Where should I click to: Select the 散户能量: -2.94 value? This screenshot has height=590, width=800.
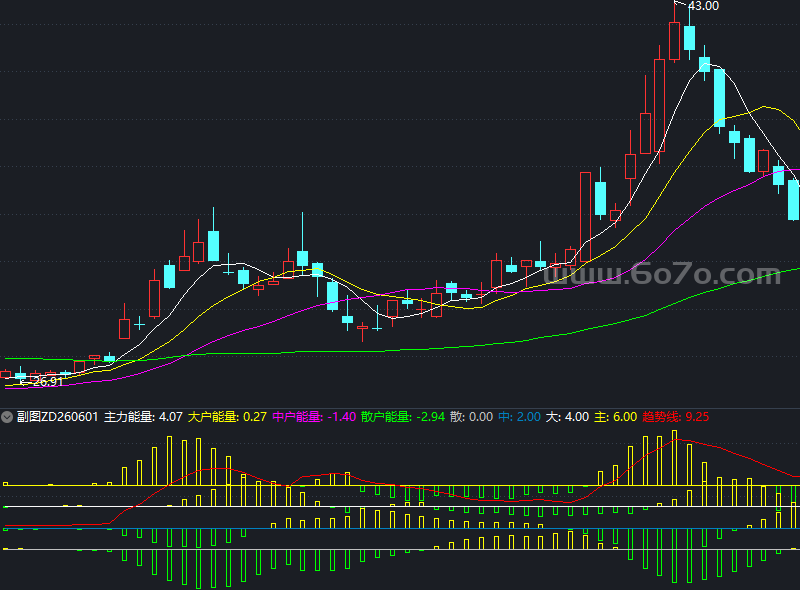403,417
